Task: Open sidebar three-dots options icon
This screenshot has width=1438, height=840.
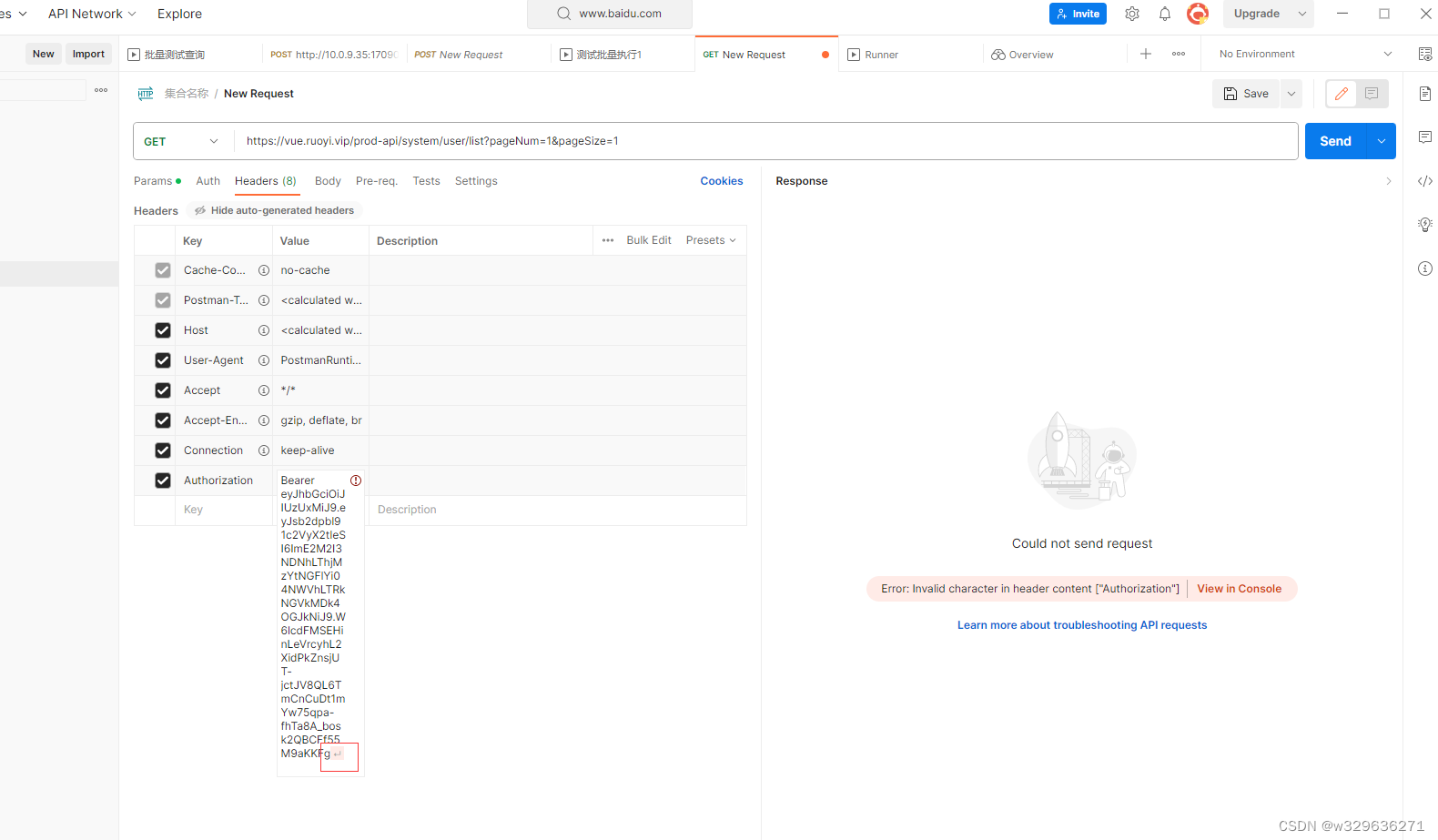Action: coord(101,90)
